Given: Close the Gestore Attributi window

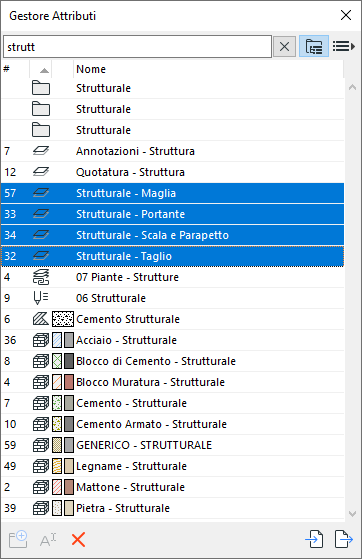Looking at the screenshot, I should coord(346,15).
